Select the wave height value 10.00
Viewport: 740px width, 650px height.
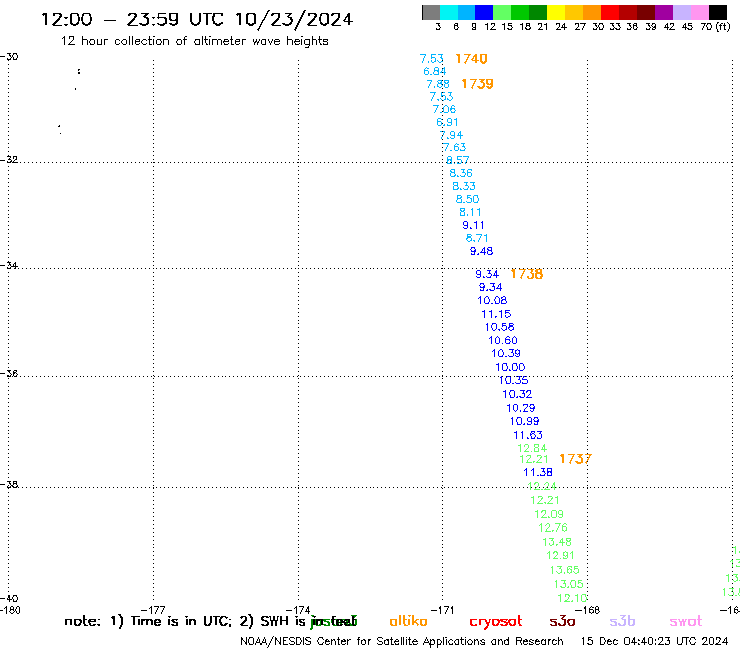point(510,367)
